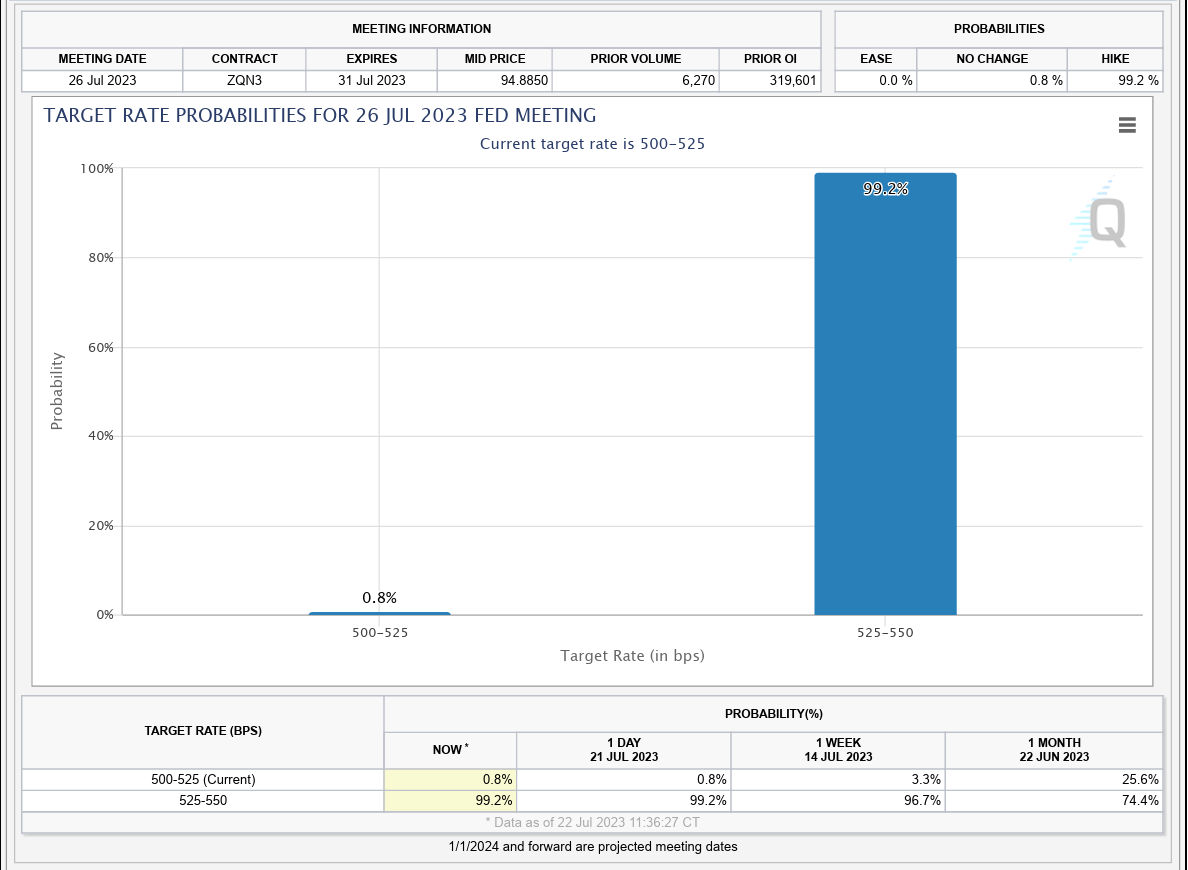
Task: Open the chart hamburger context menu
Action: [x=1128, y=125]
